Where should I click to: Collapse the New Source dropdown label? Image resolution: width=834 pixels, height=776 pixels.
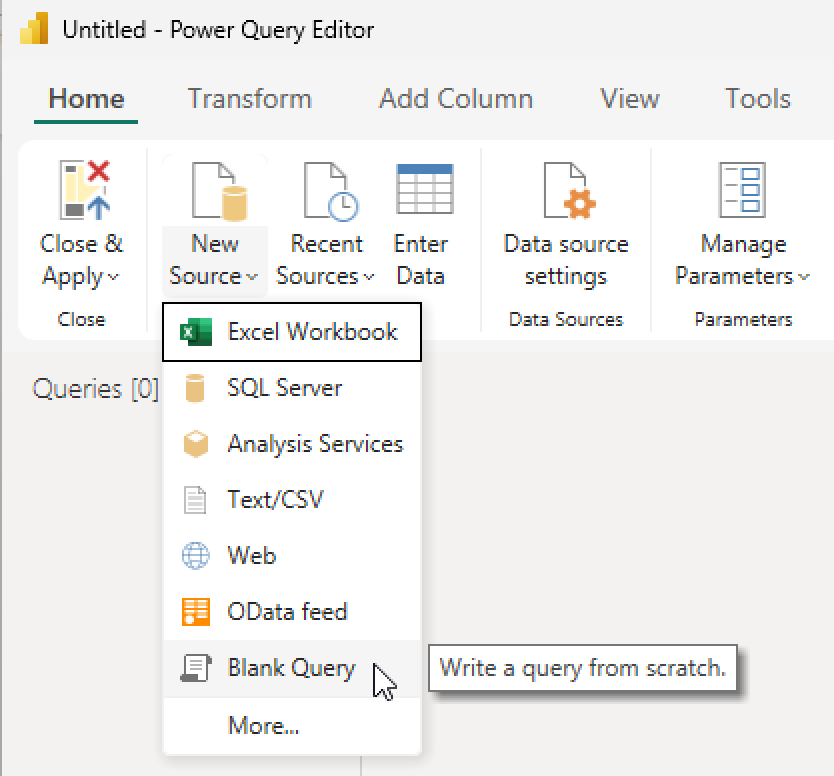click(214, 260)
